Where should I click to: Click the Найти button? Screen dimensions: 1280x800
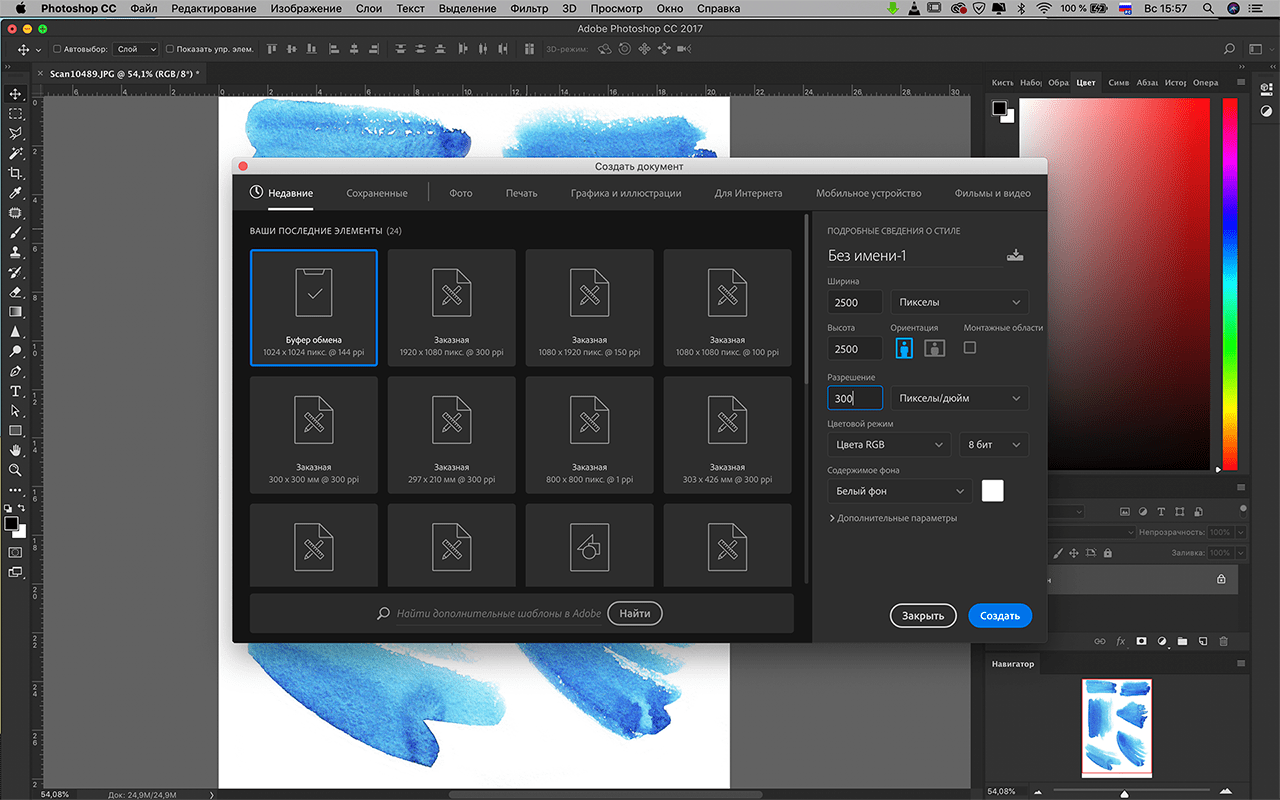pyautogui.click(x=635, y=613)
